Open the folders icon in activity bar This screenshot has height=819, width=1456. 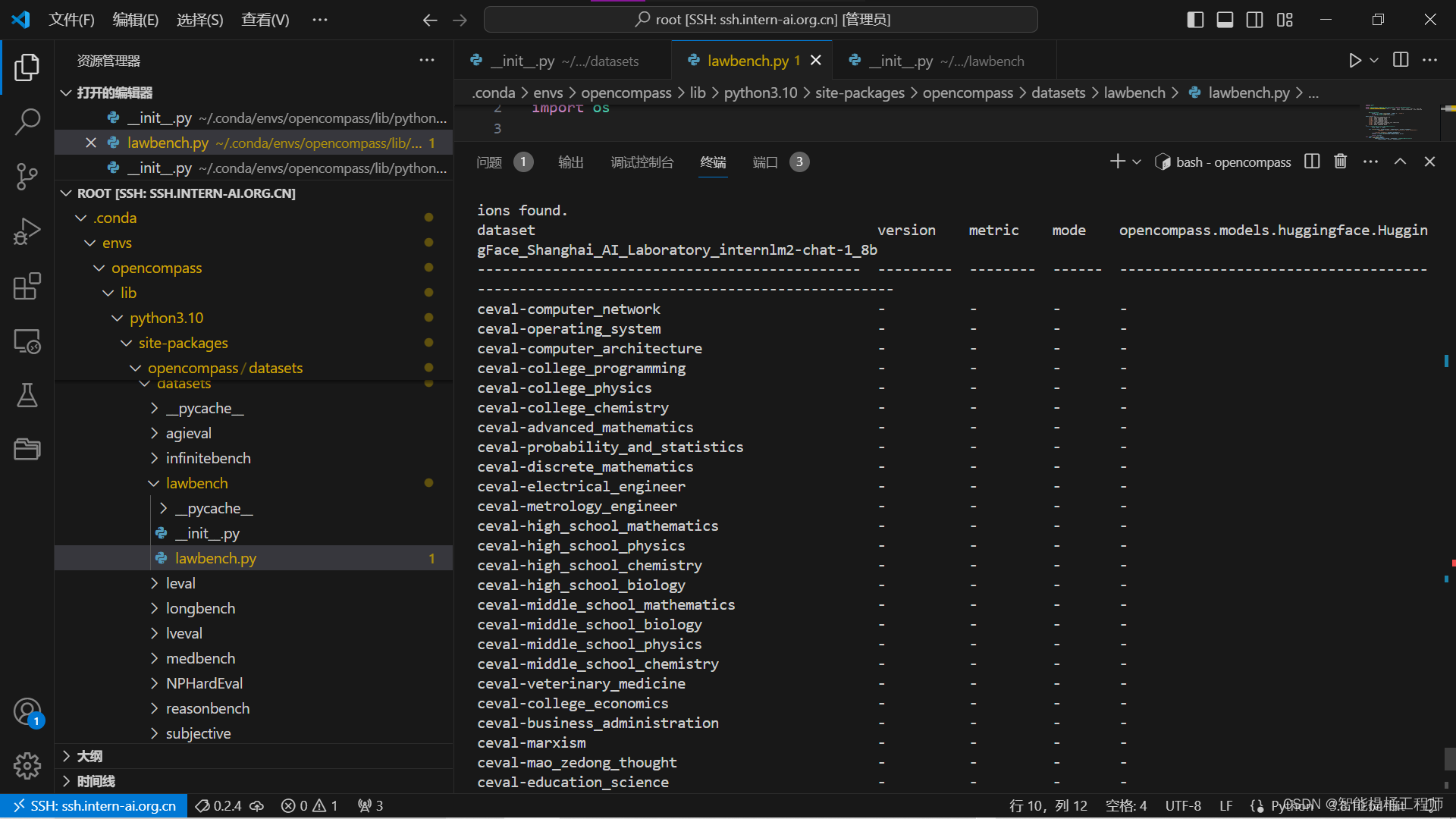coord(27,449)
